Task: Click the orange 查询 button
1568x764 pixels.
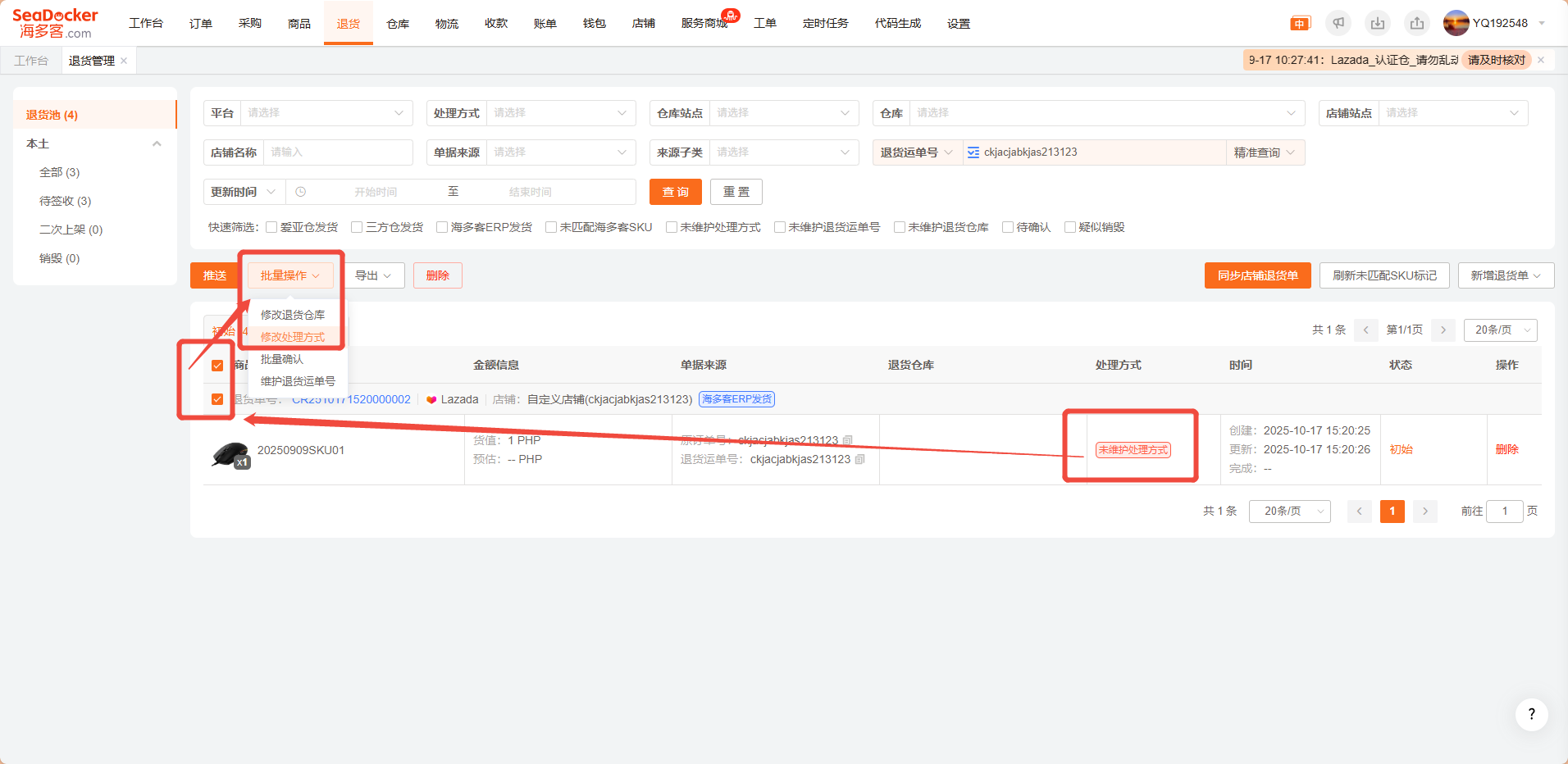Action: [x=675, y=192]
